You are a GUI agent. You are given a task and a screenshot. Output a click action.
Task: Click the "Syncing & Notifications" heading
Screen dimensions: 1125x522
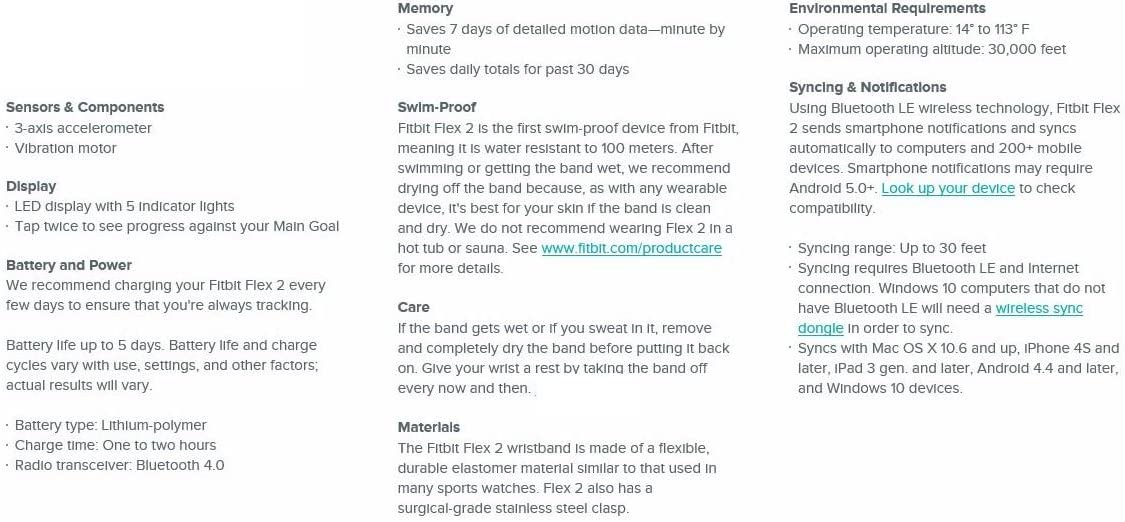pos(867,87)
